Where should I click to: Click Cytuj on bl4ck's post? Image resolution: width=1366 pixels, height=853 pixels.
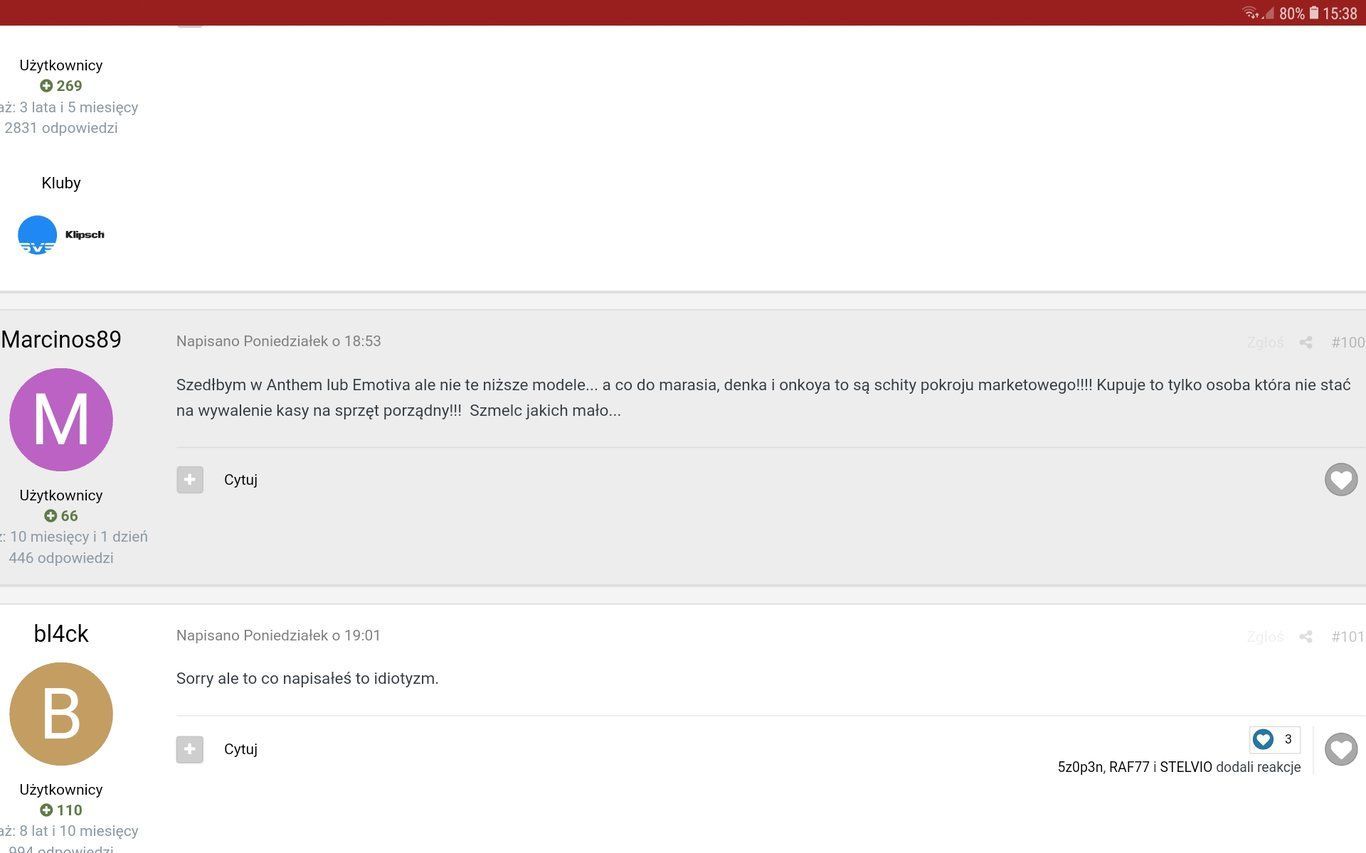(241, 749)
